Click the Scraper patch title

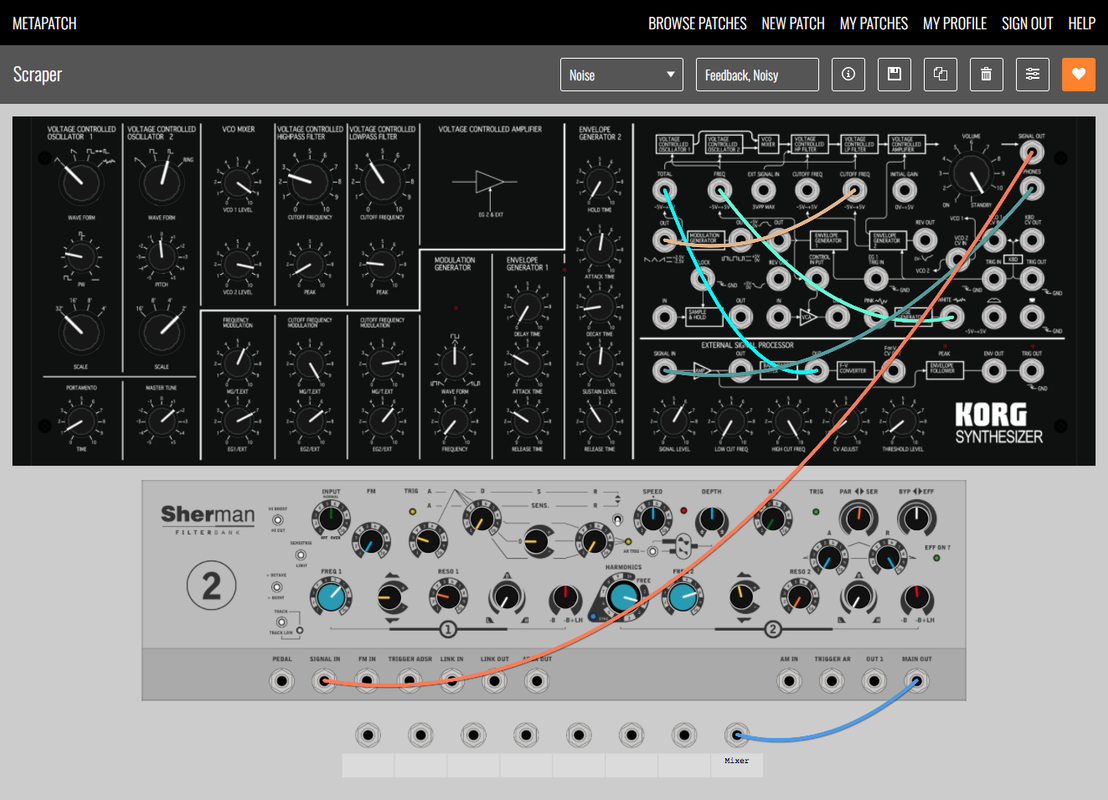[x=37, y=74]
